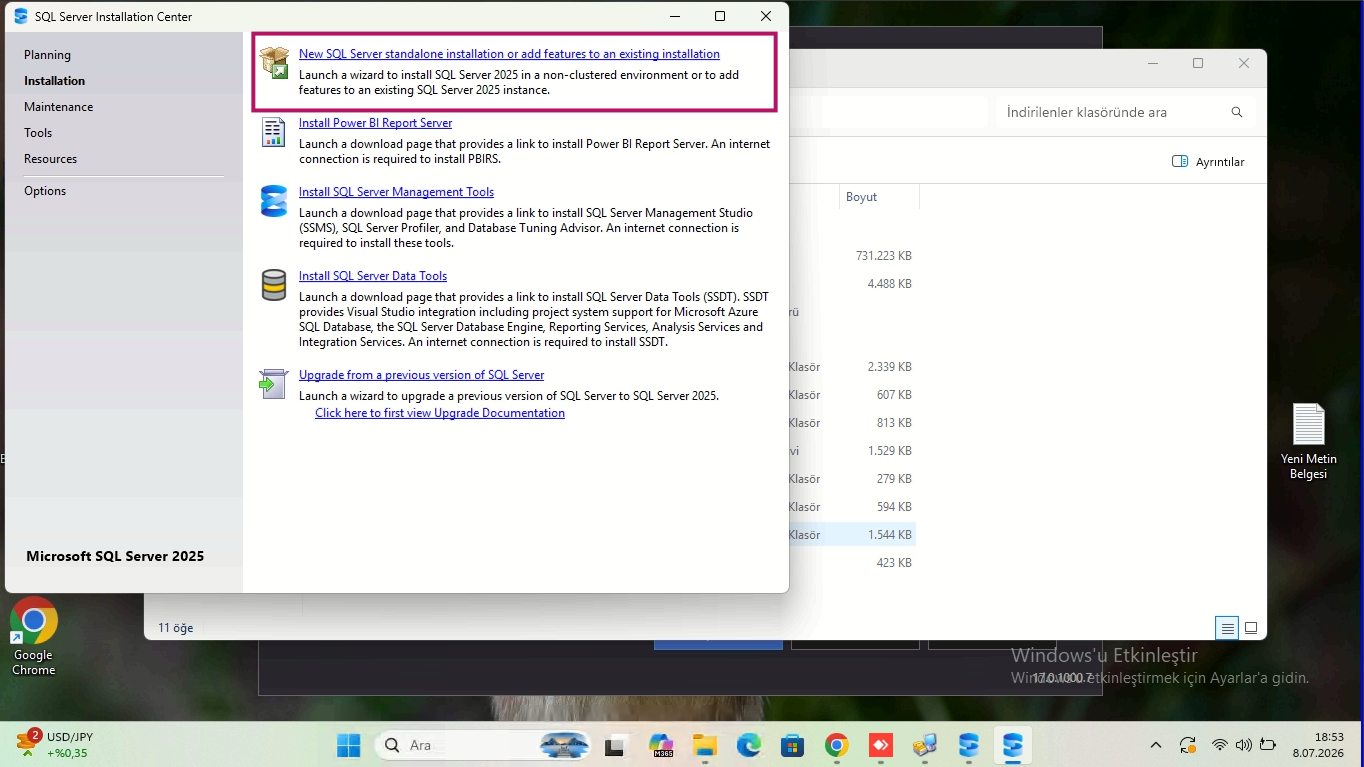1364x767 pixels.
Task: Open the red remote-desktop app on the taskbar
Action: (x=881, y=745)
